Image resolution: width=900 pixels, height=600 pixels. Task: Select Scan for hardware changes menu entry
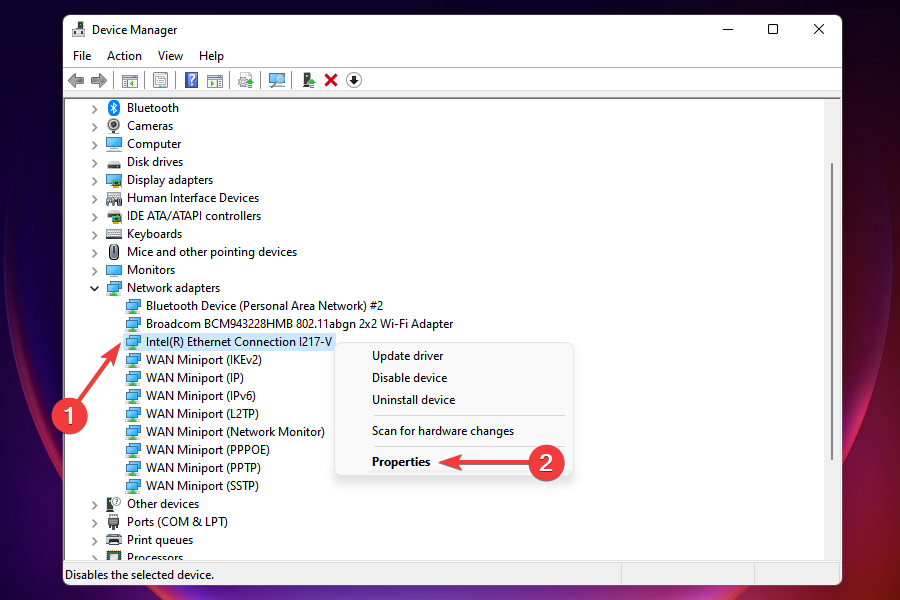(443, 431)
